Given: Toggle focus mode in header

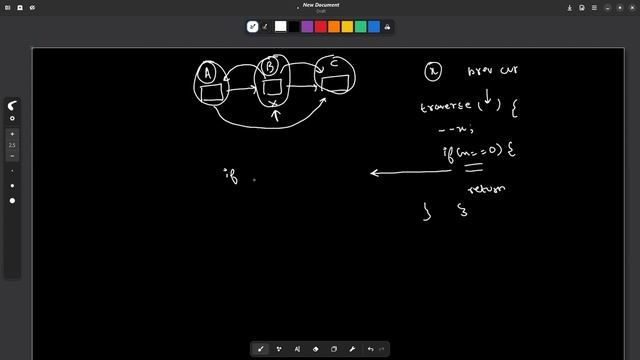Looking at the screenshot, I should coord(20,7).
